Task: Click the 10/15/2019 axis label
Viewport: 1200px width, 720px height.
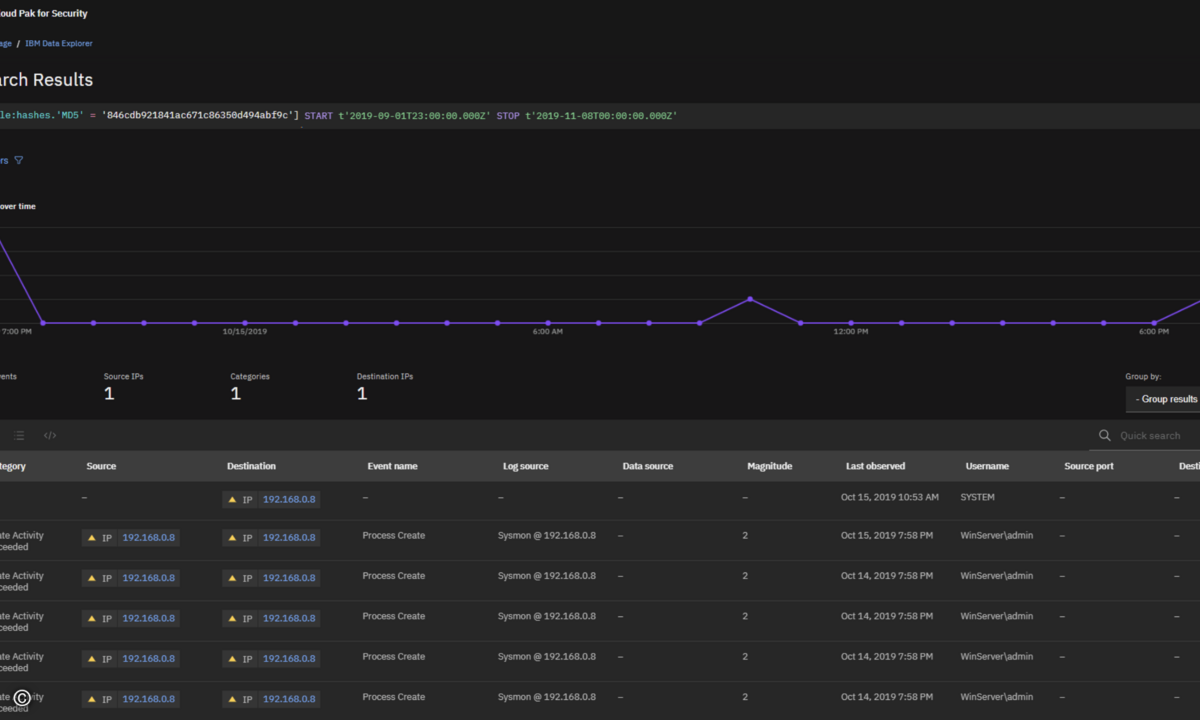Action: tap(245, 331)
